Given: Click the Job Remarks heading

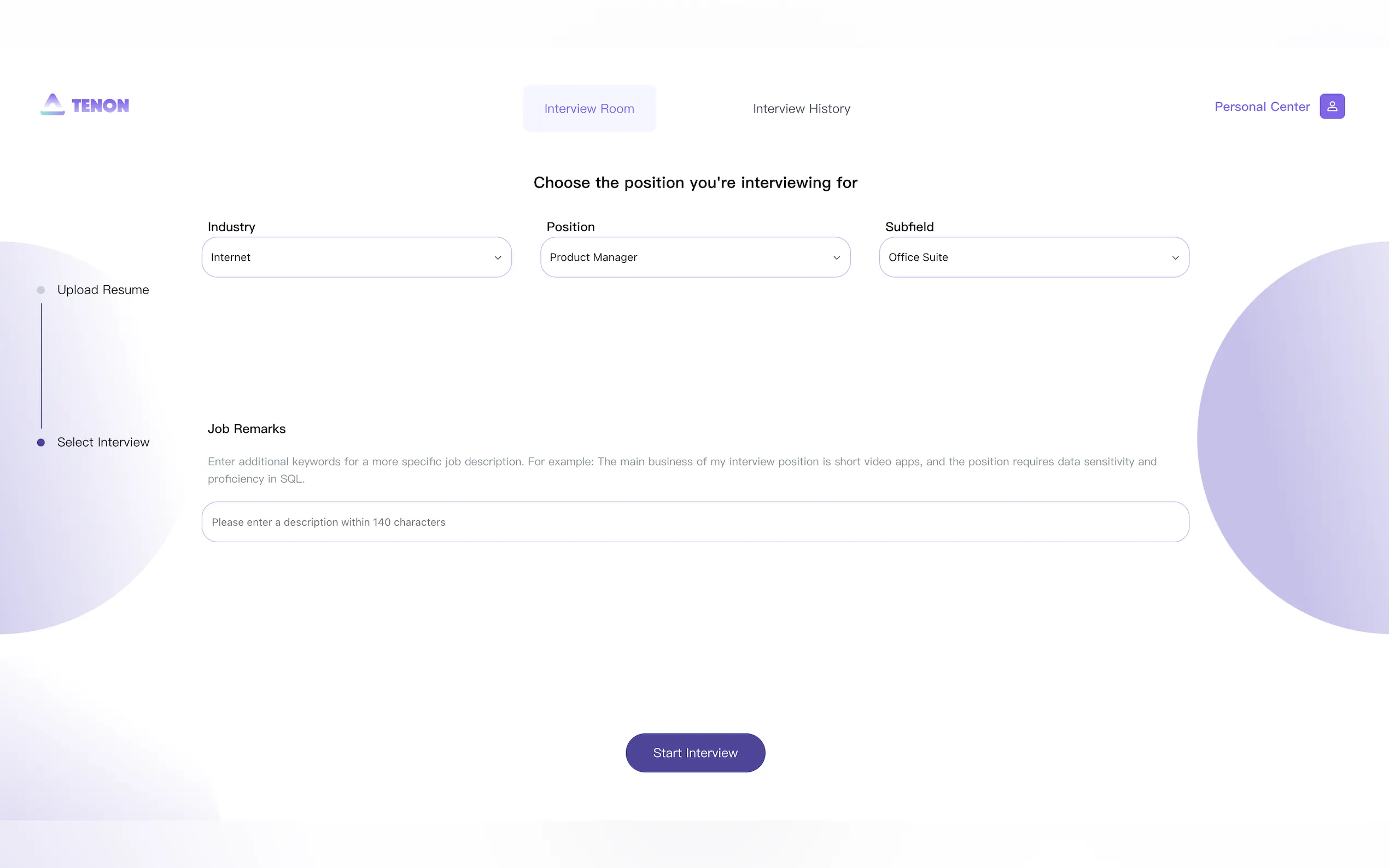Looking at the screenshot, I should pos(247,429).
